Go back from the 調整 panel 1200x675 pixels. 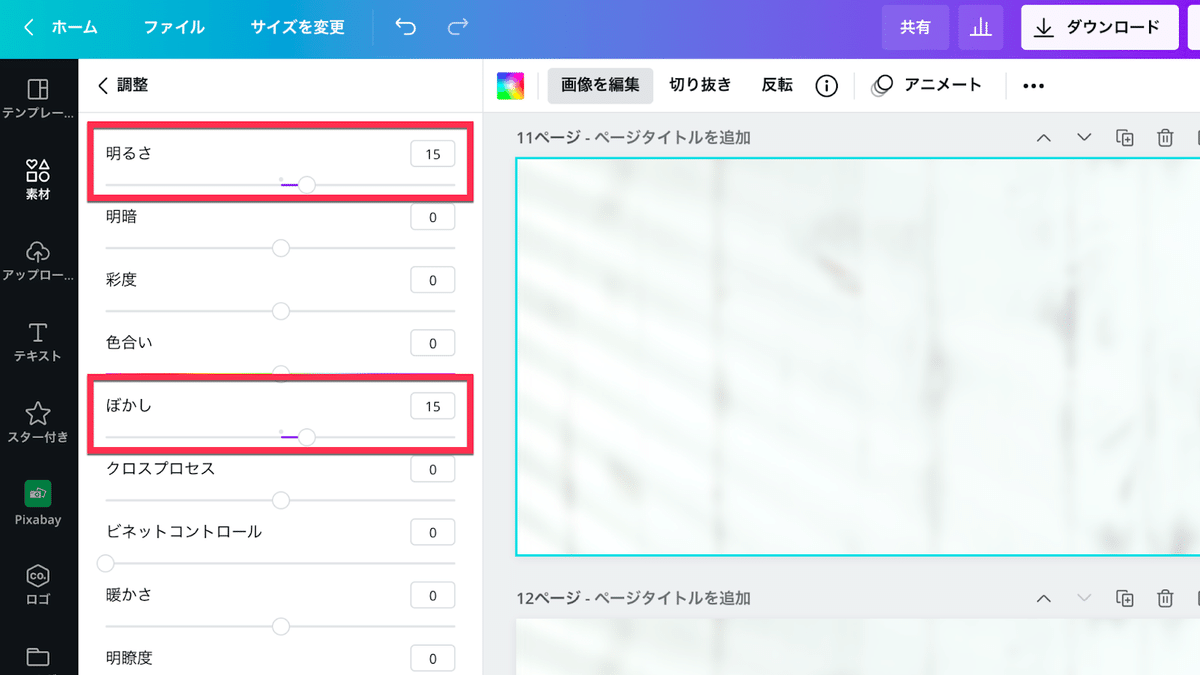[x=103, y=86]
